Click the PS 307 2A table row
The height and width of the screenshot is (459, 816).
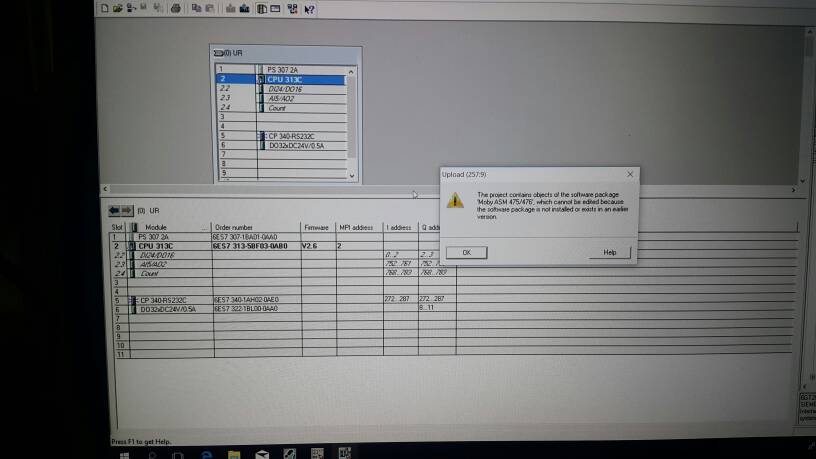(284, 237)
